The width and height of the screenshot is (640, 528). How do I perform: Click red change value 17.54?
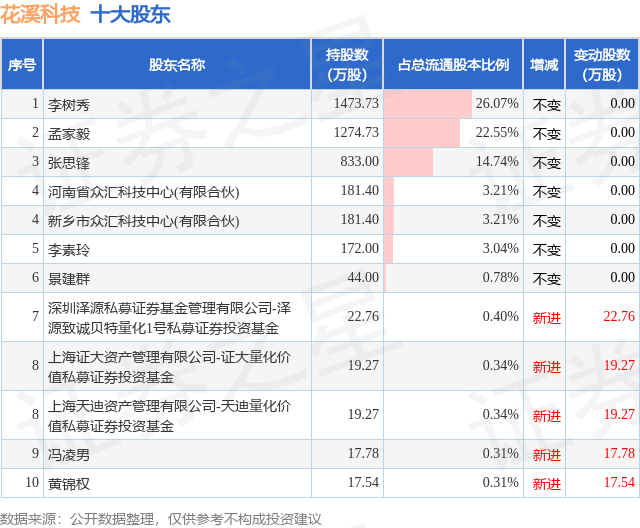pos(619,482)
